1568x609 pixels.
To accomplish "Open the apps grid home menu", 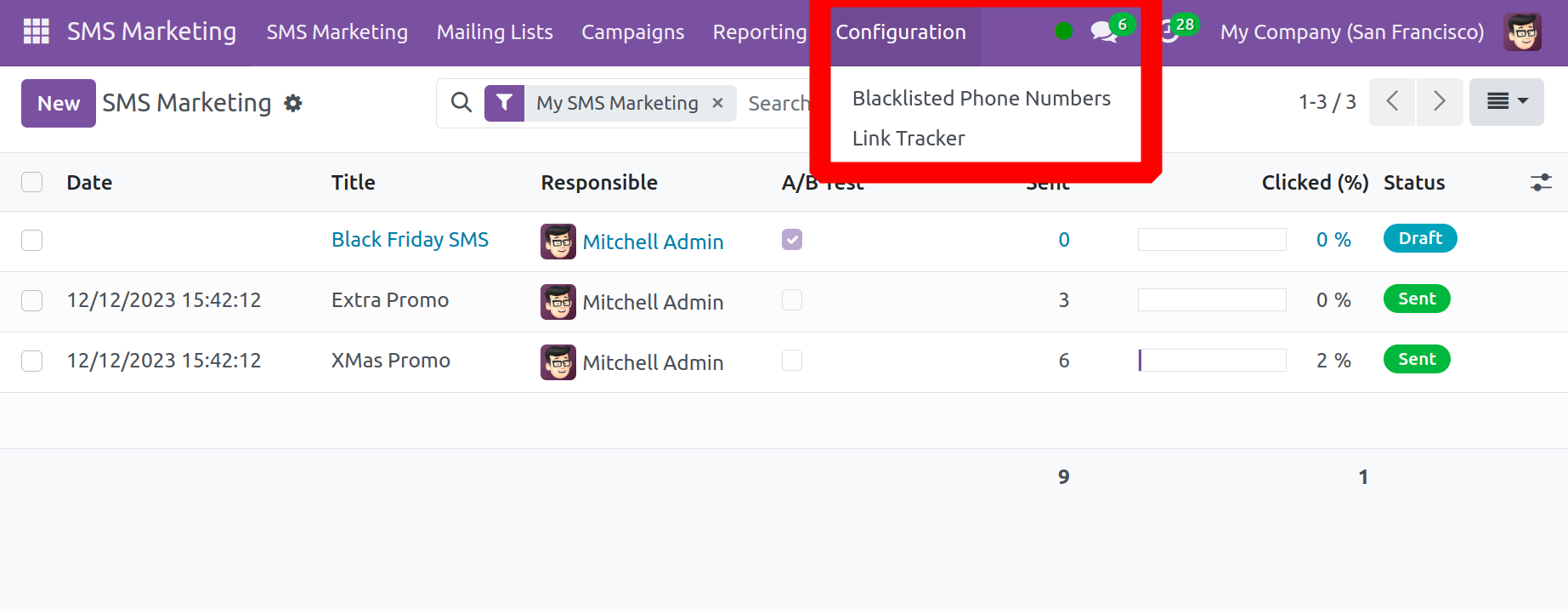I will (36, 31).
